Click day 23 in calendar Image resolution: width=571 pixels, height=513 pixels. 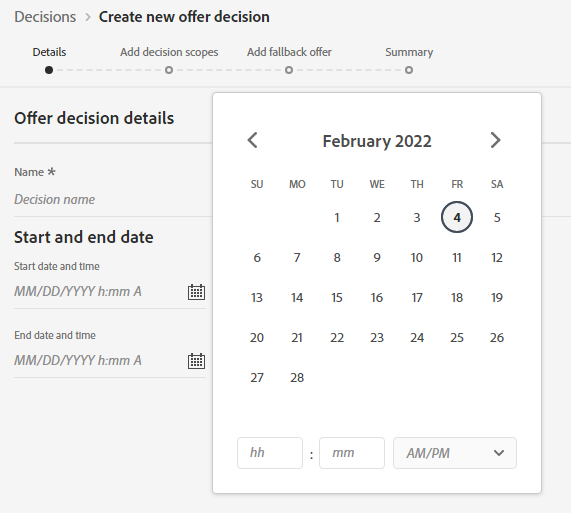point(377,338)
